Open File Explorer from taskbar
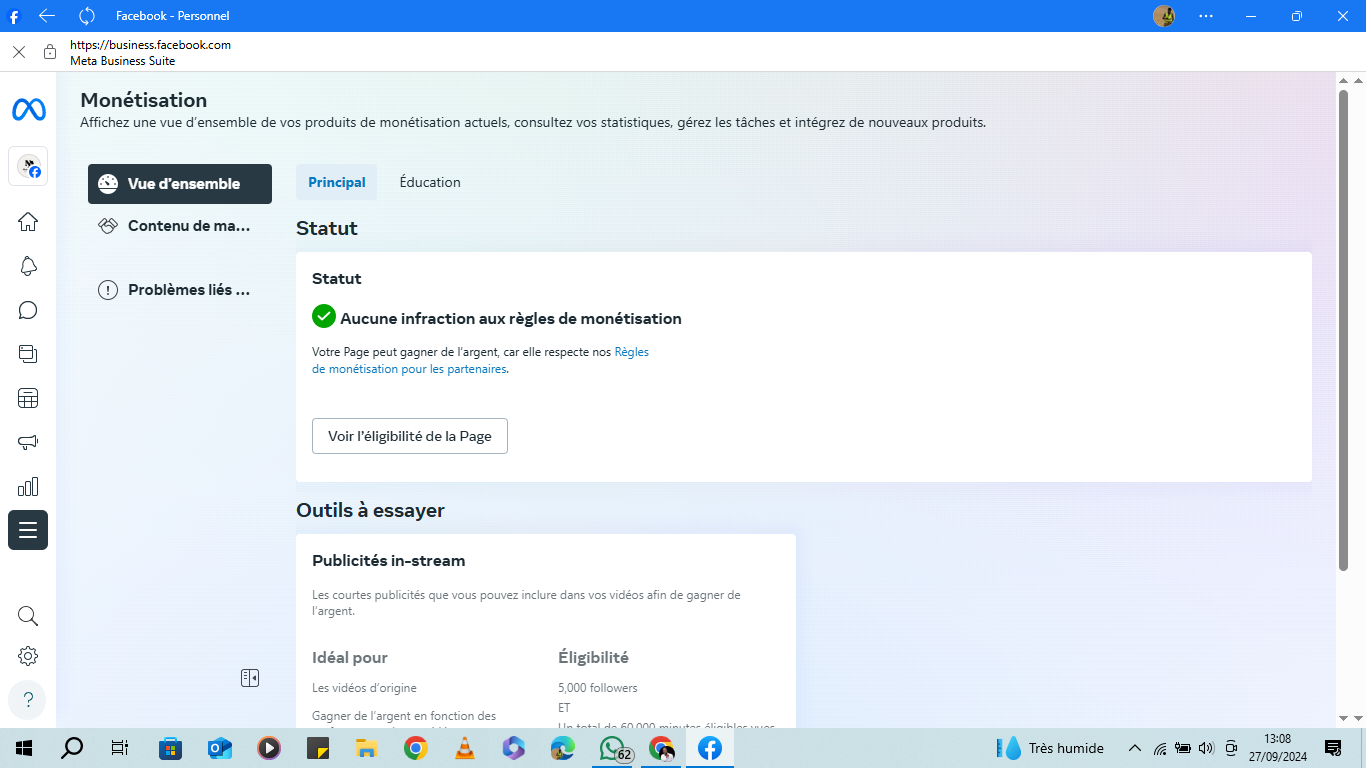This screenshot has width=1366, height=768. point(367,748)
